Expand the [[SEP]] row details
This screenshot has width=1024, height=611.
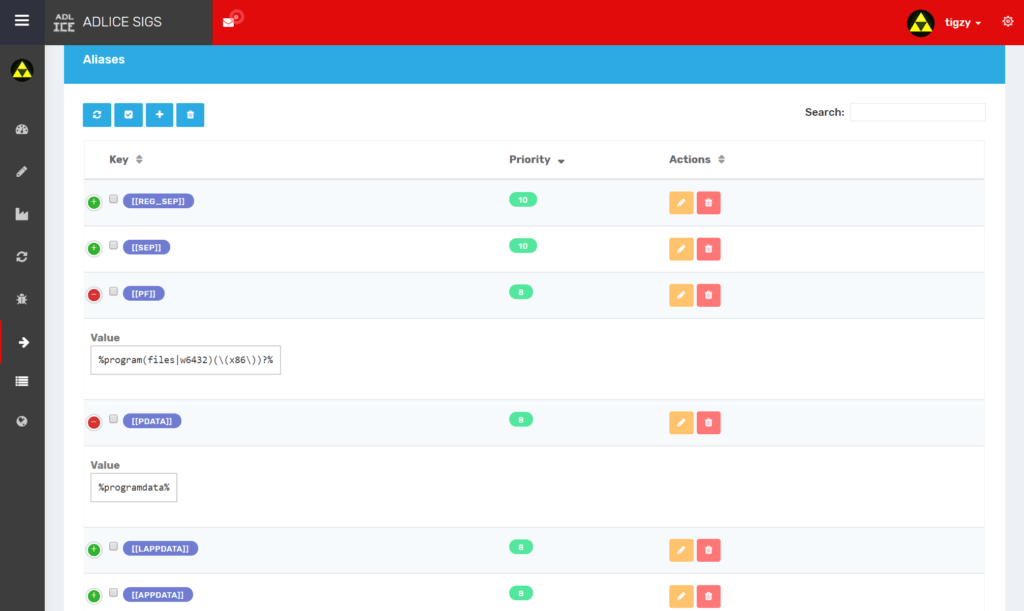(x=94, y=248)
